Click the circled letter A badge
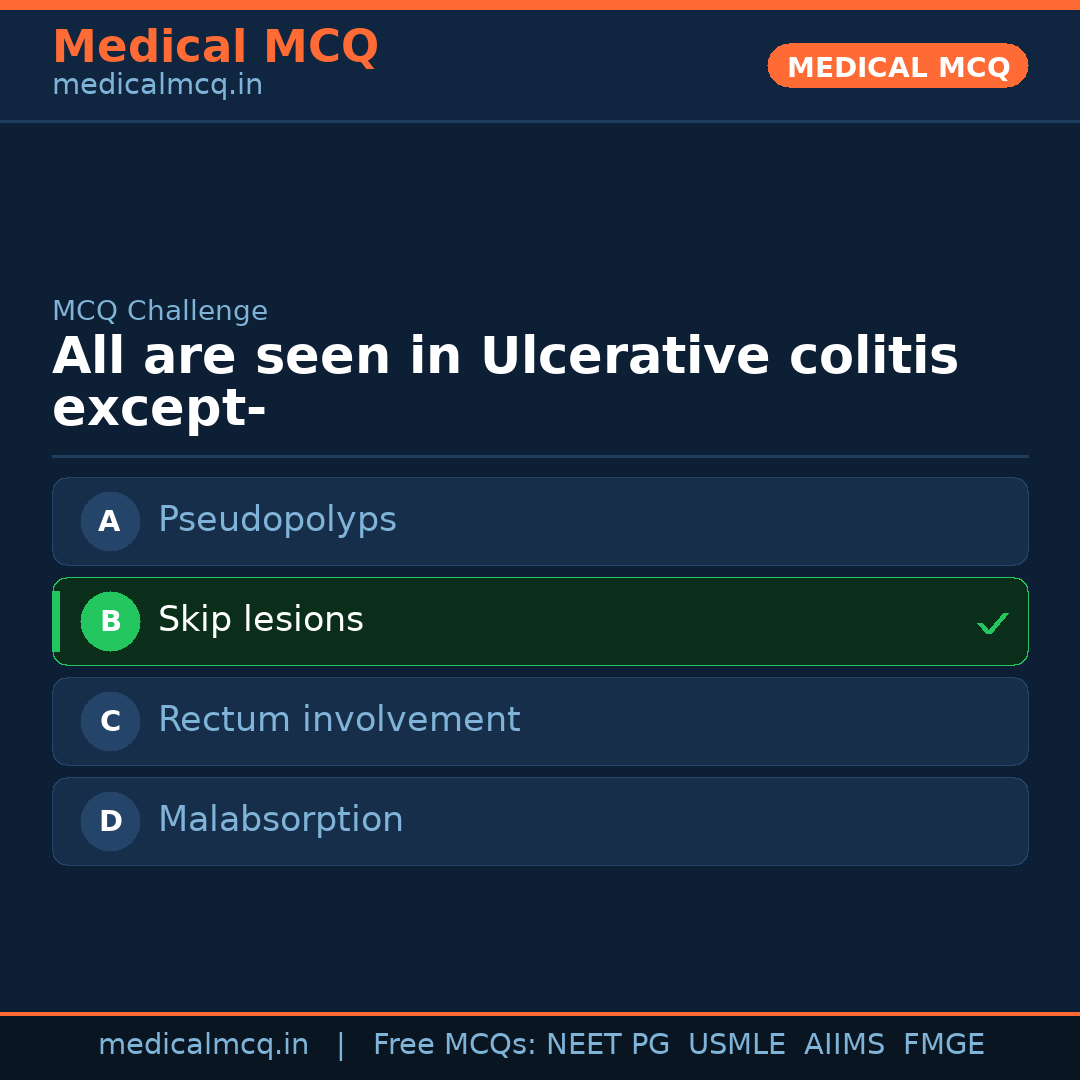1080x1080 pixels. 110,521
